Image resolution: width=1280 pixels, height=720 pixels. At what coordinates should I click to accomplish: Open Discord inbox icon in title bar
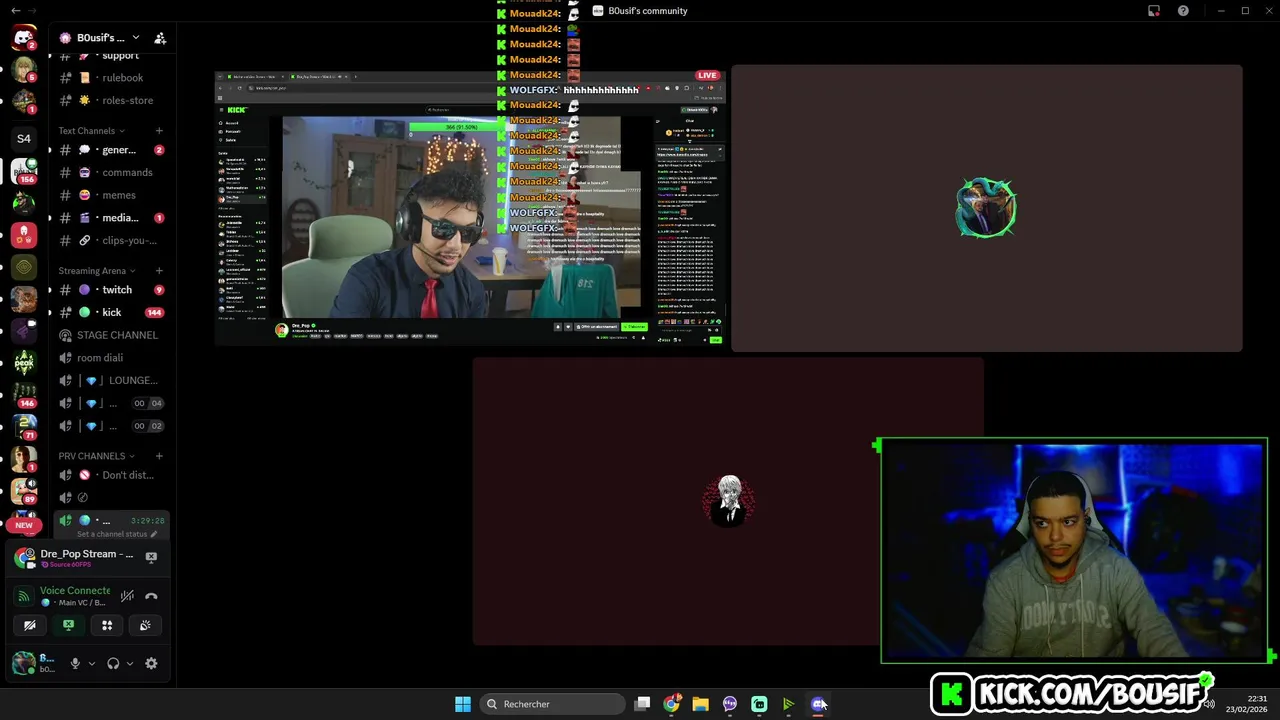coord(1153,11)
